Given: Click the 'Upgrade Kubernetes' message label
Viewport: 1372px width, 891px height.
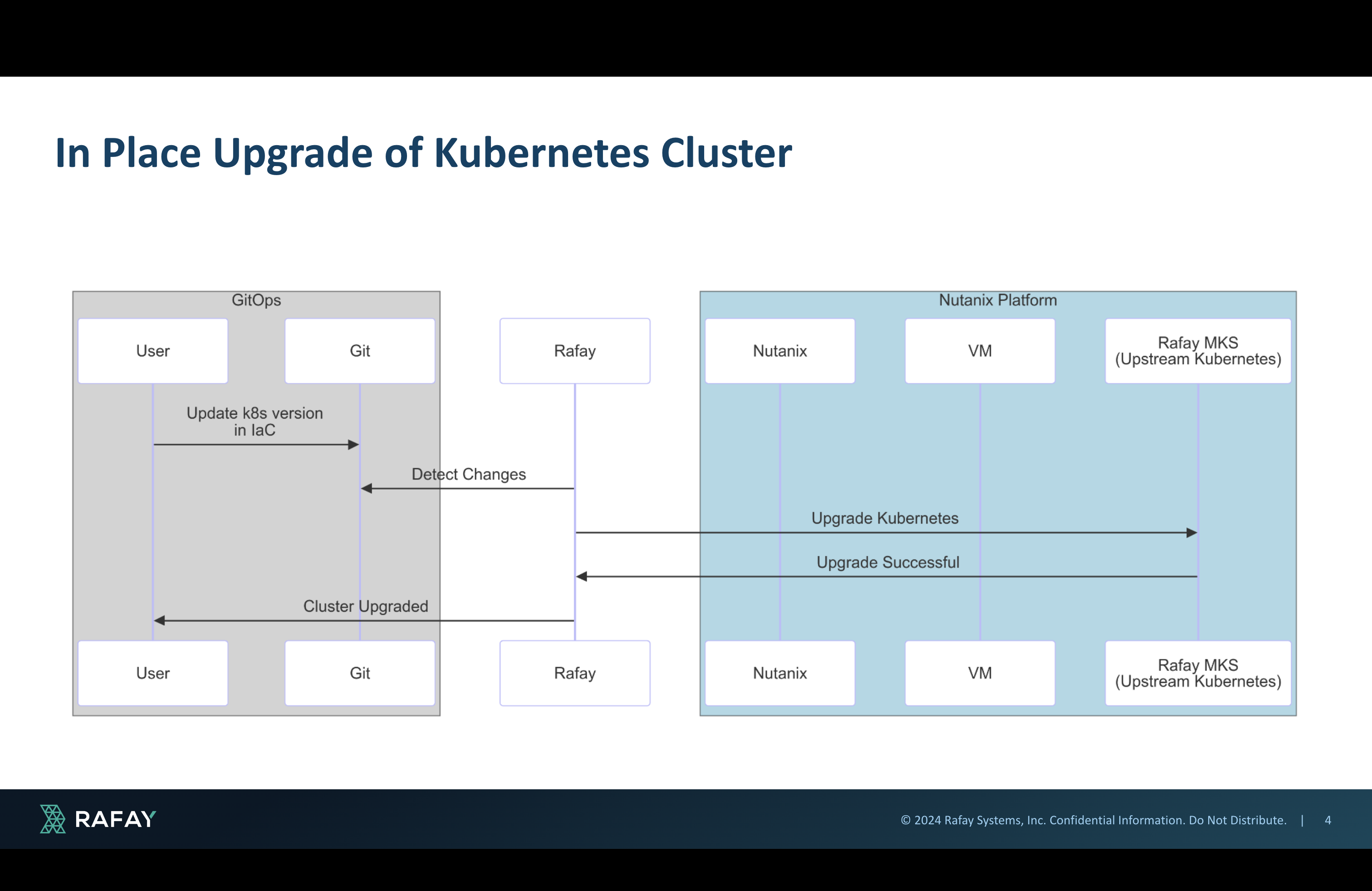Looking at the screenshot, I should [x=885, y=518].
